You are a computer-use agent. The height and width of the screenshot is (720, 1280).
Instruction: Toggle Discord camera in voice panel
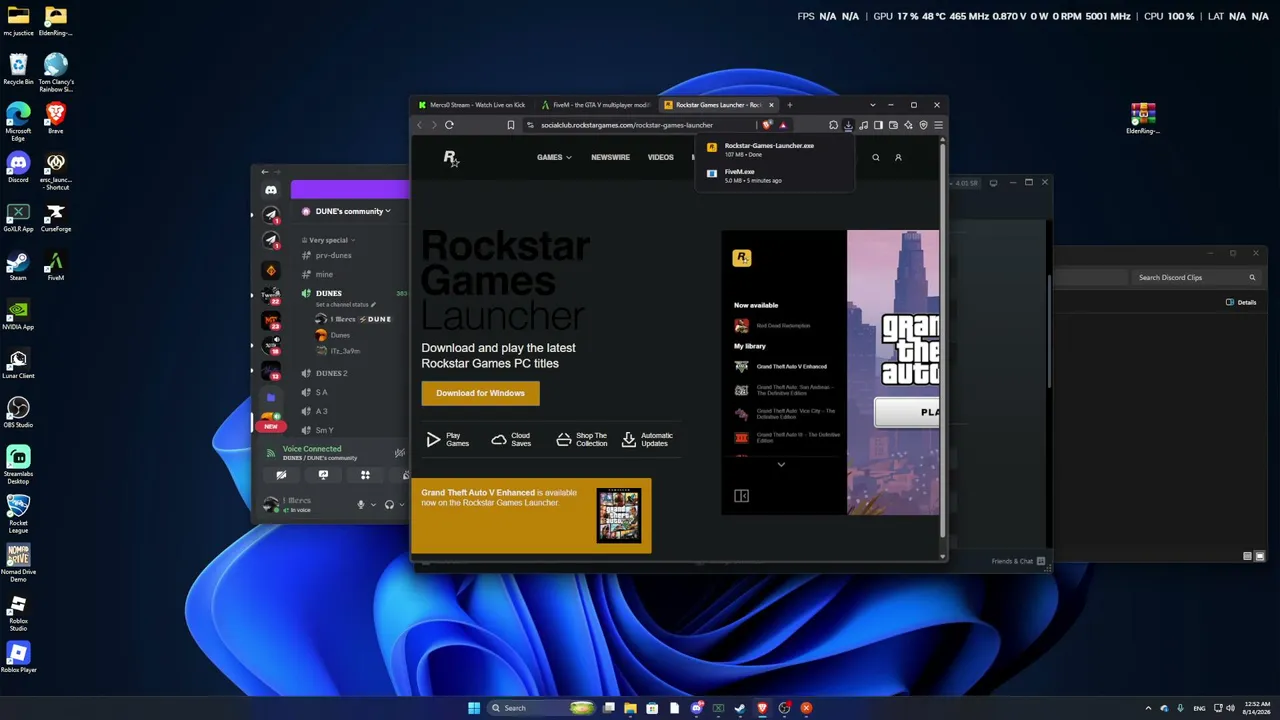[281, 475]
